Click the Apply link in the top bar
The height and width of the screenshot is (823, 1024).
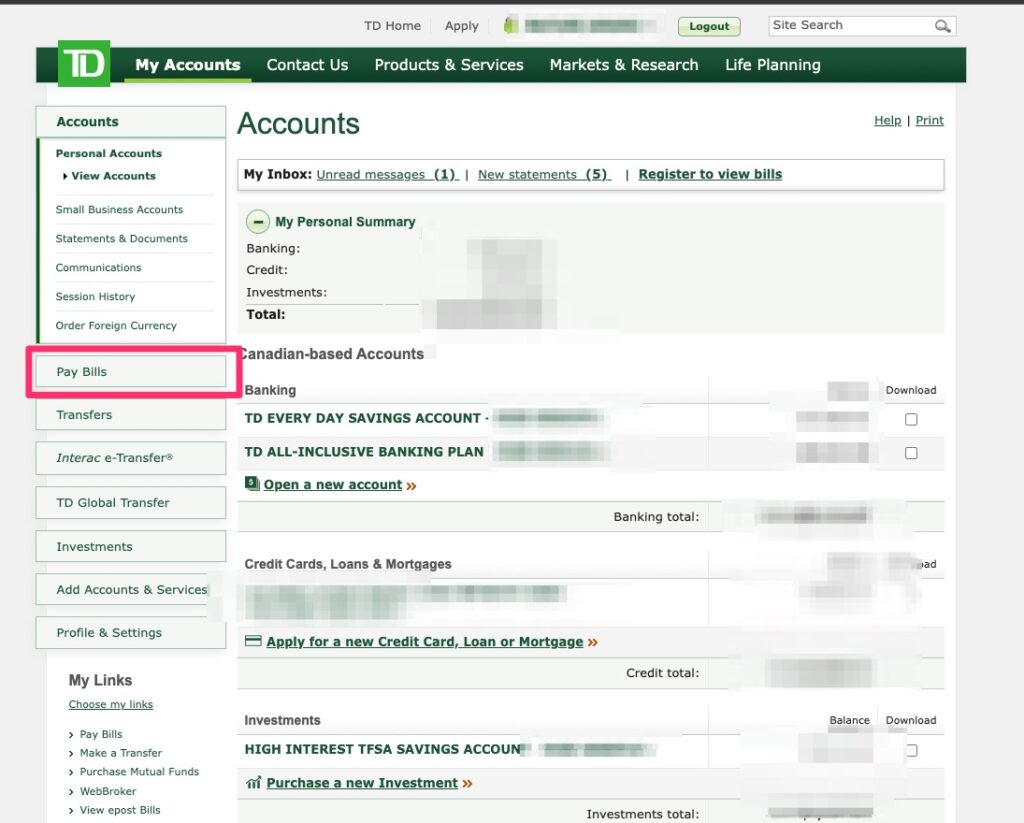coord(462,26)
